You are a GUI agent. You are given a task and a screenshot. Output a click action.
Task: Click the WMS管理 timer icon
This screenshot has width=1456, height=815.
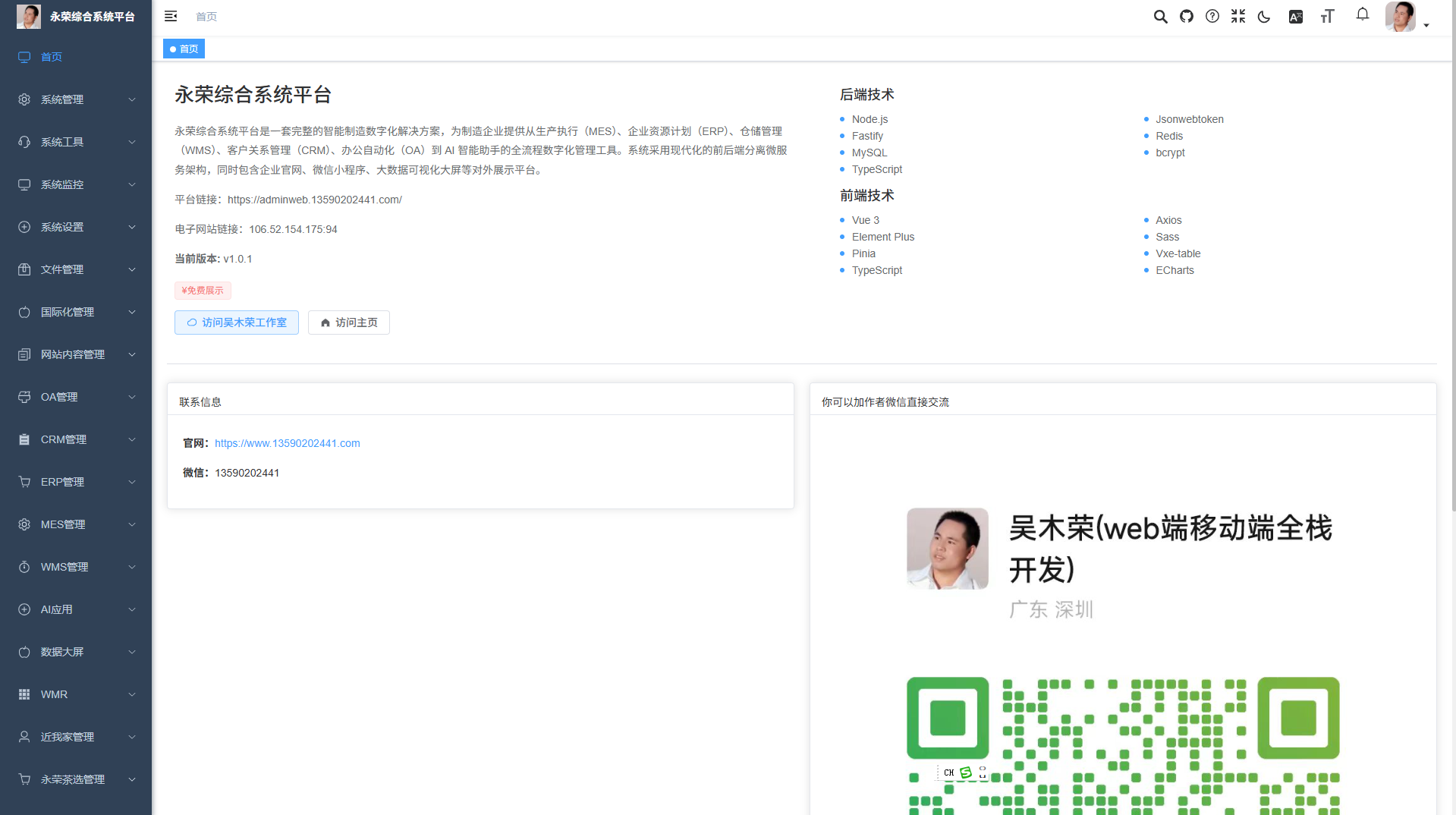click(24, 567)
